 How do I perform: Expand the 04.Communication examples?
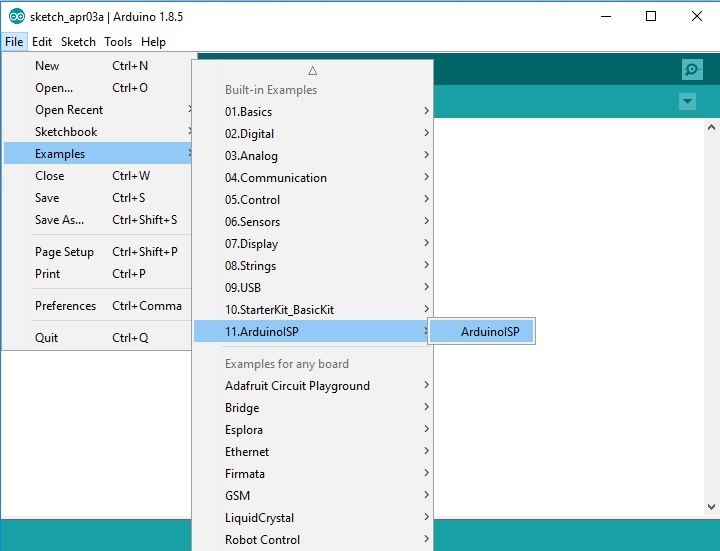coord(313,178)
